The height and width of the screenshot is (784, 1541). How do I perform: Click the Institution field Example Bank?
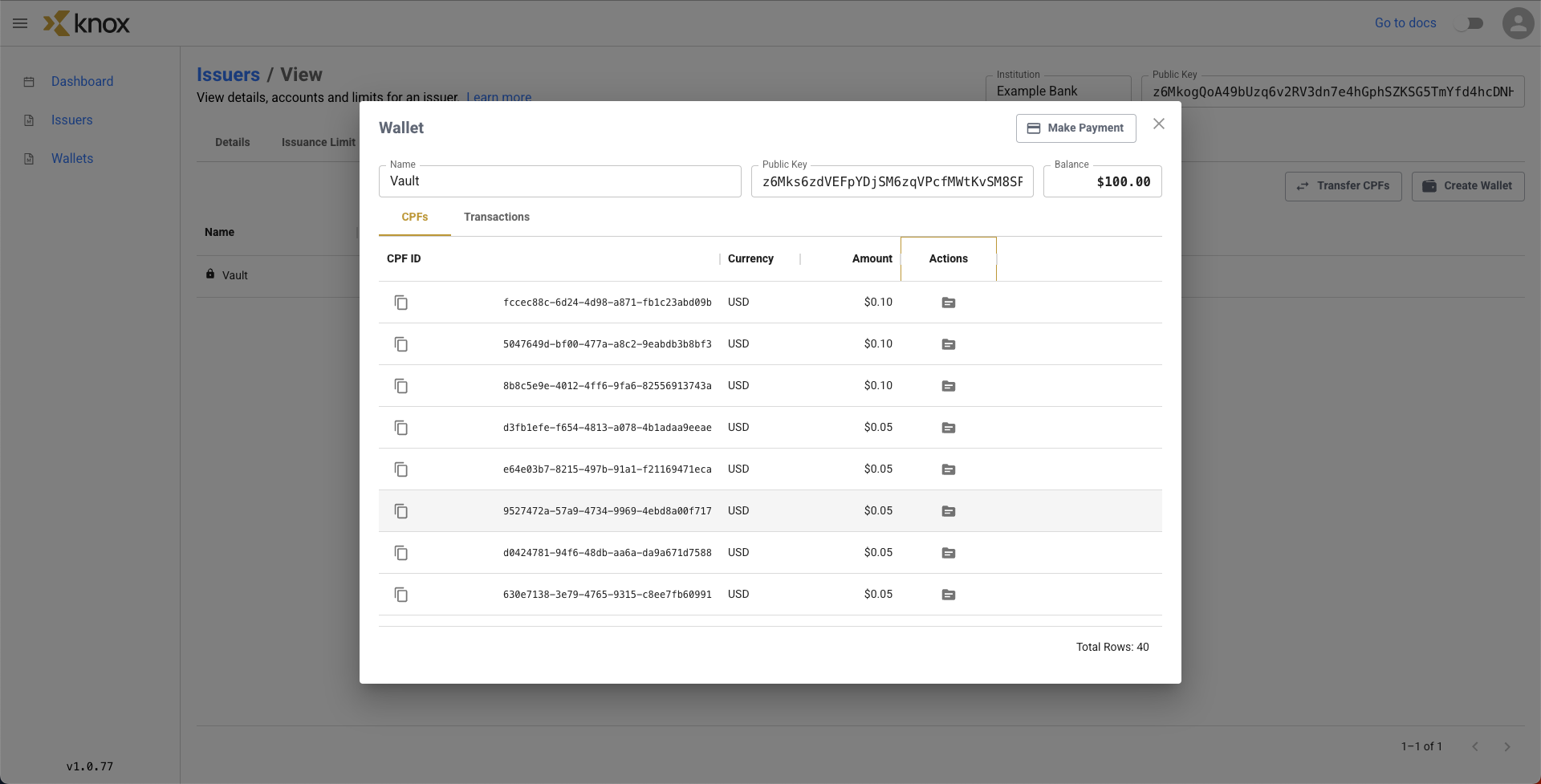click(1059, 91)
